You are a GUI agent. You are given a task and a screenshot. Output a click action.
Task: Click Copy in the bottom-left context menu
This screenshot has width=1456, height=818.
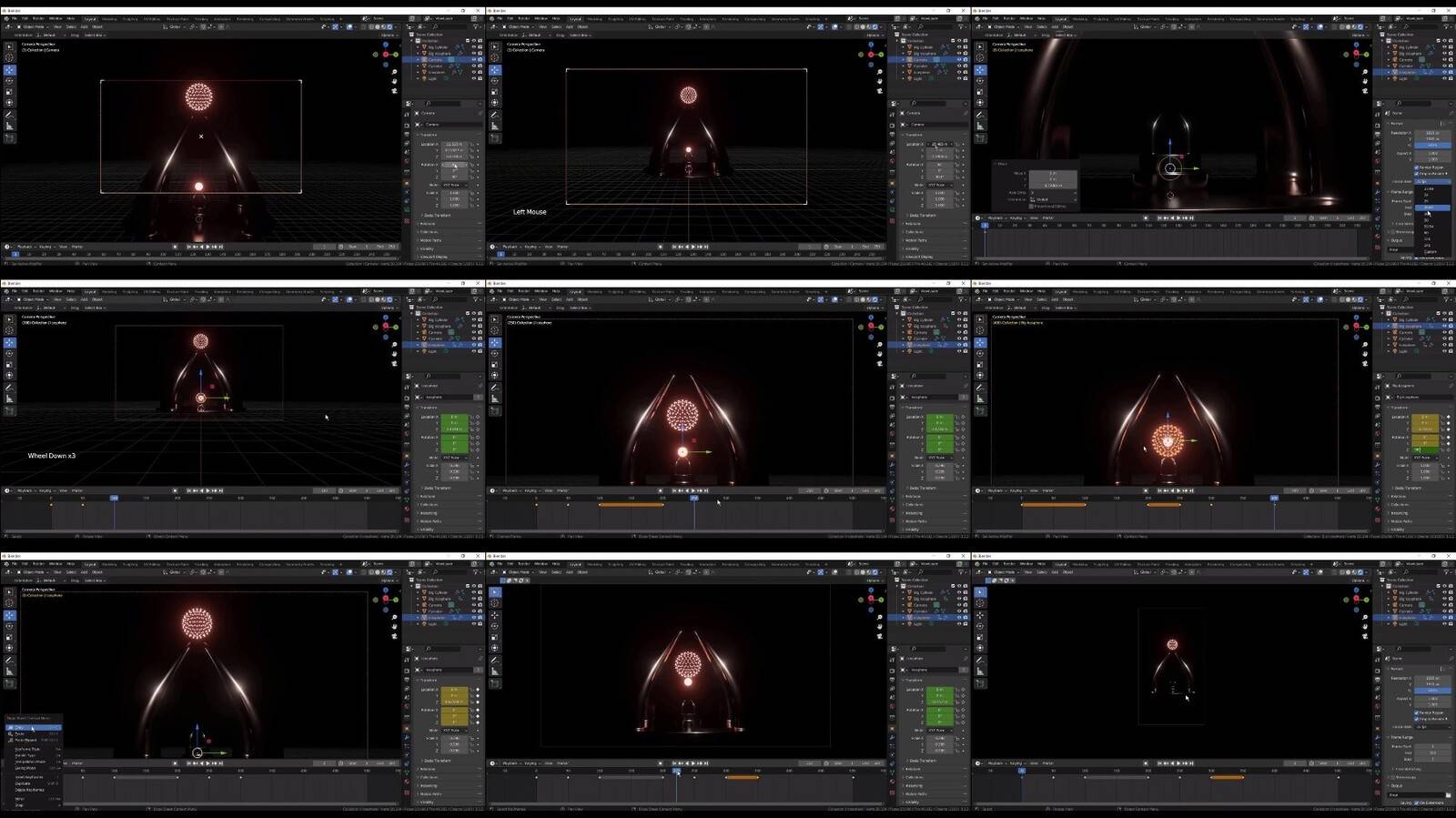[20, 728]
